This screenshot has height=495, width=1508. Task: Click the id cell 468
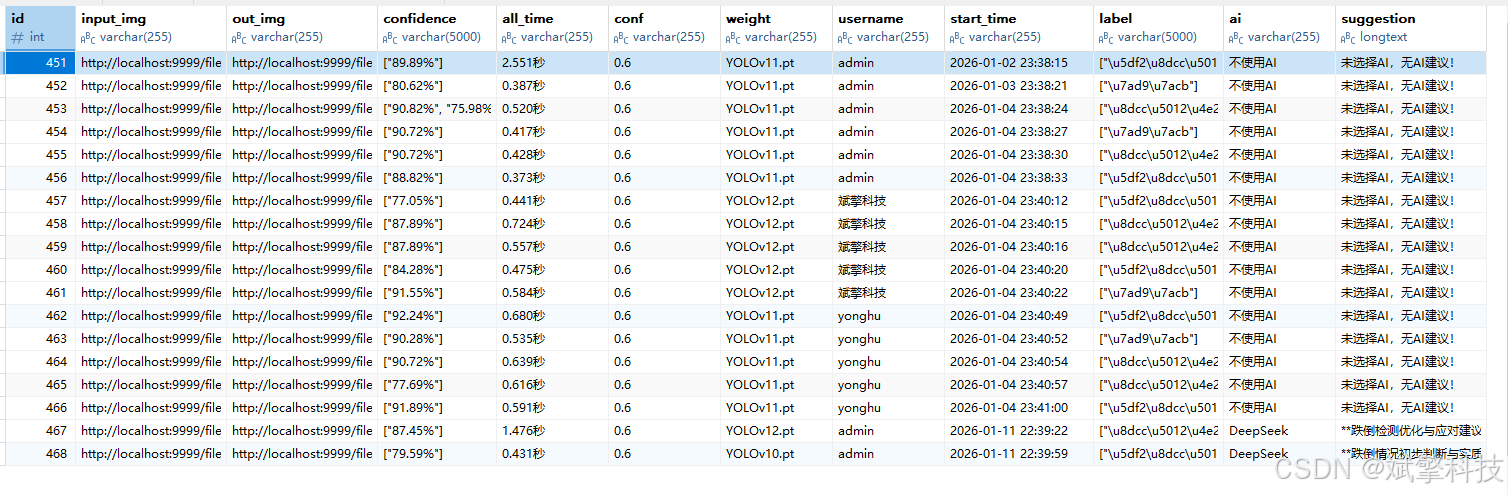pyautogui.click(x=40, y=453)
